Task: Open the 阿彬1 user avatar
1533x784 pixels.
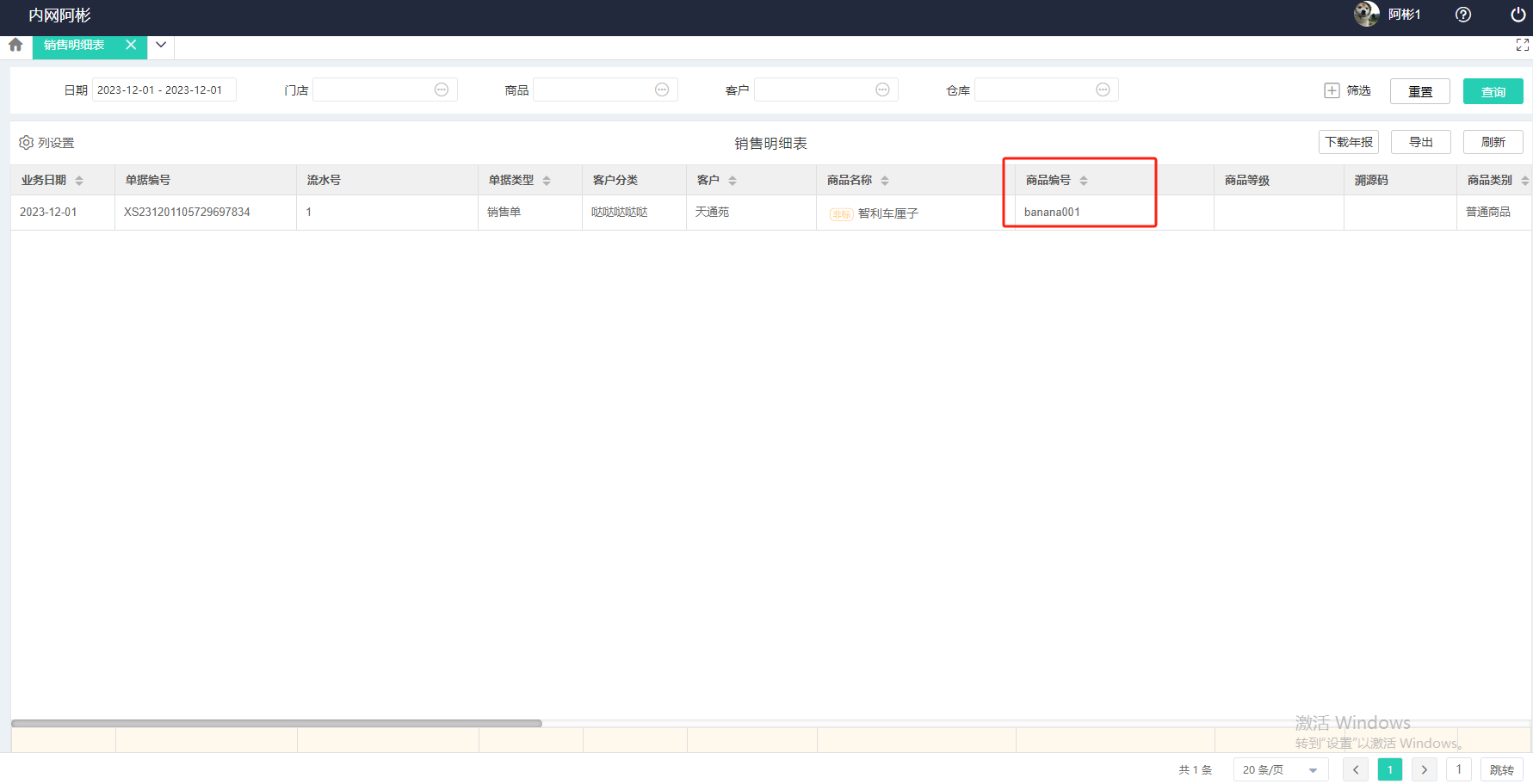Action: 1366,14
